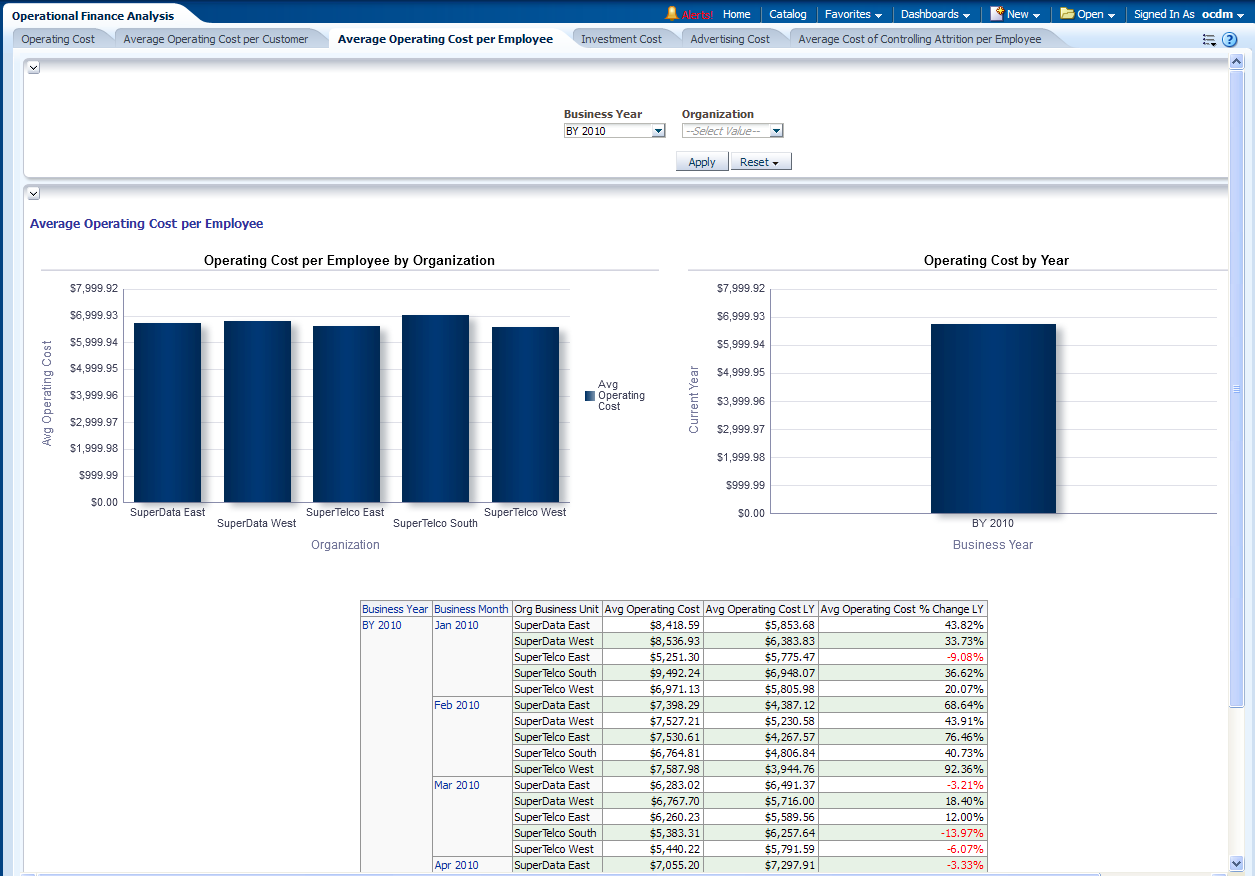
Task: Open the page options list icon
Action: click(1209, 40)
